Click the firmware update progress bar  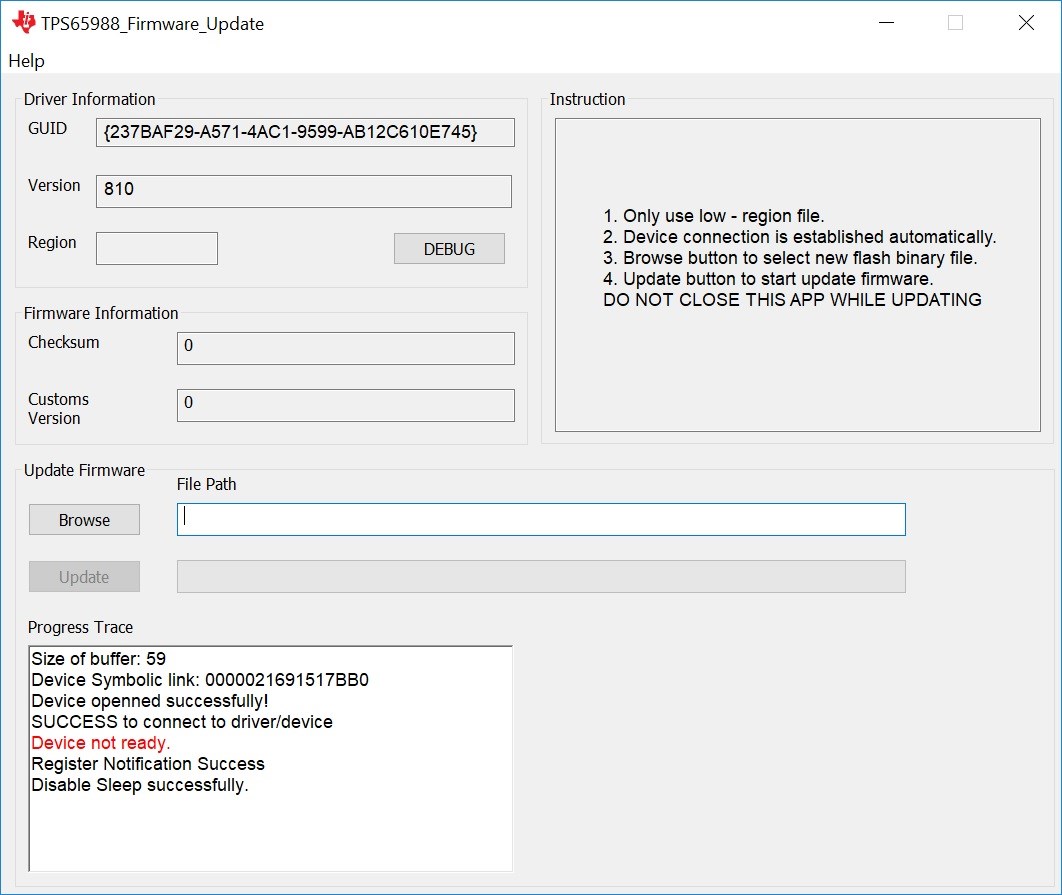coord(541,576)
